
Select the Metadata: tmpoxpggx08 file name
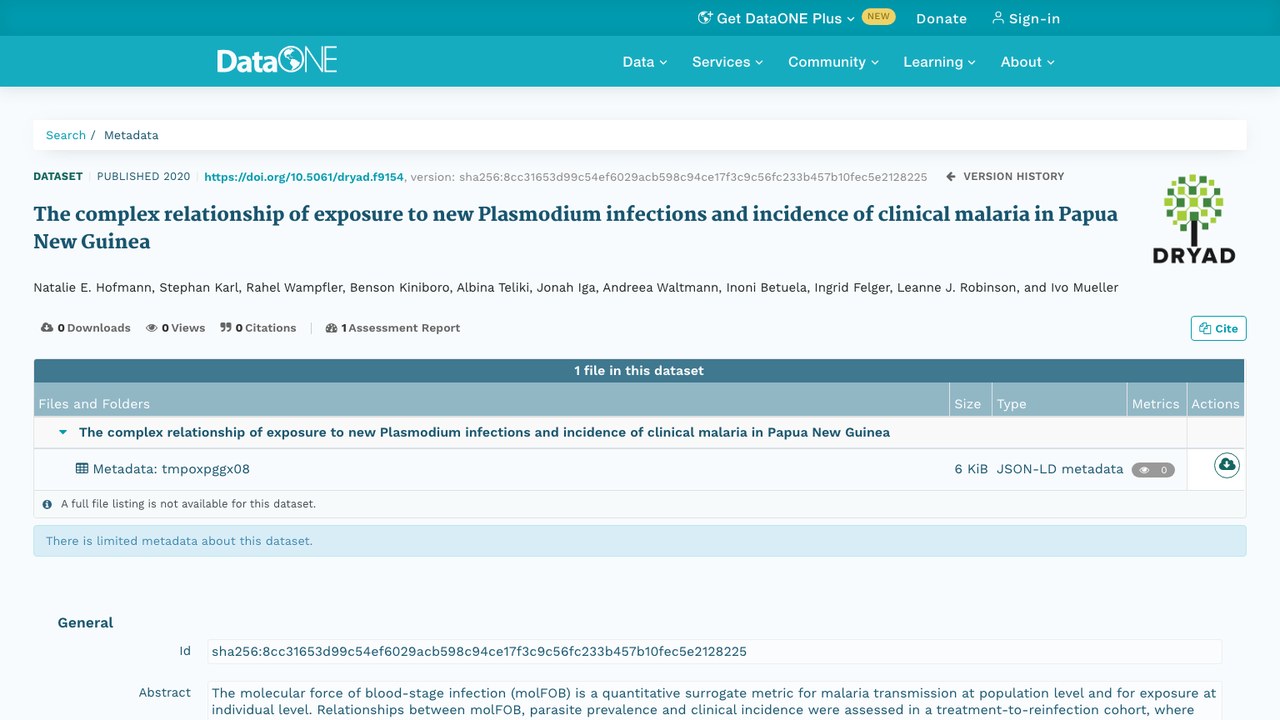click(171, 469)
